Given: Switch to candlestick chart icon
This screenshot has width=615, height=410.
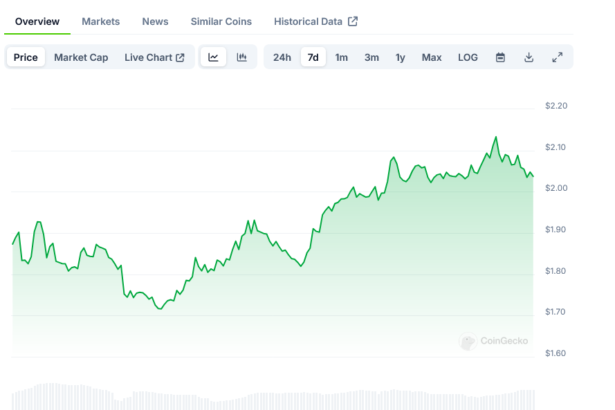Looking at the screenshot, I should click(241, 57).
